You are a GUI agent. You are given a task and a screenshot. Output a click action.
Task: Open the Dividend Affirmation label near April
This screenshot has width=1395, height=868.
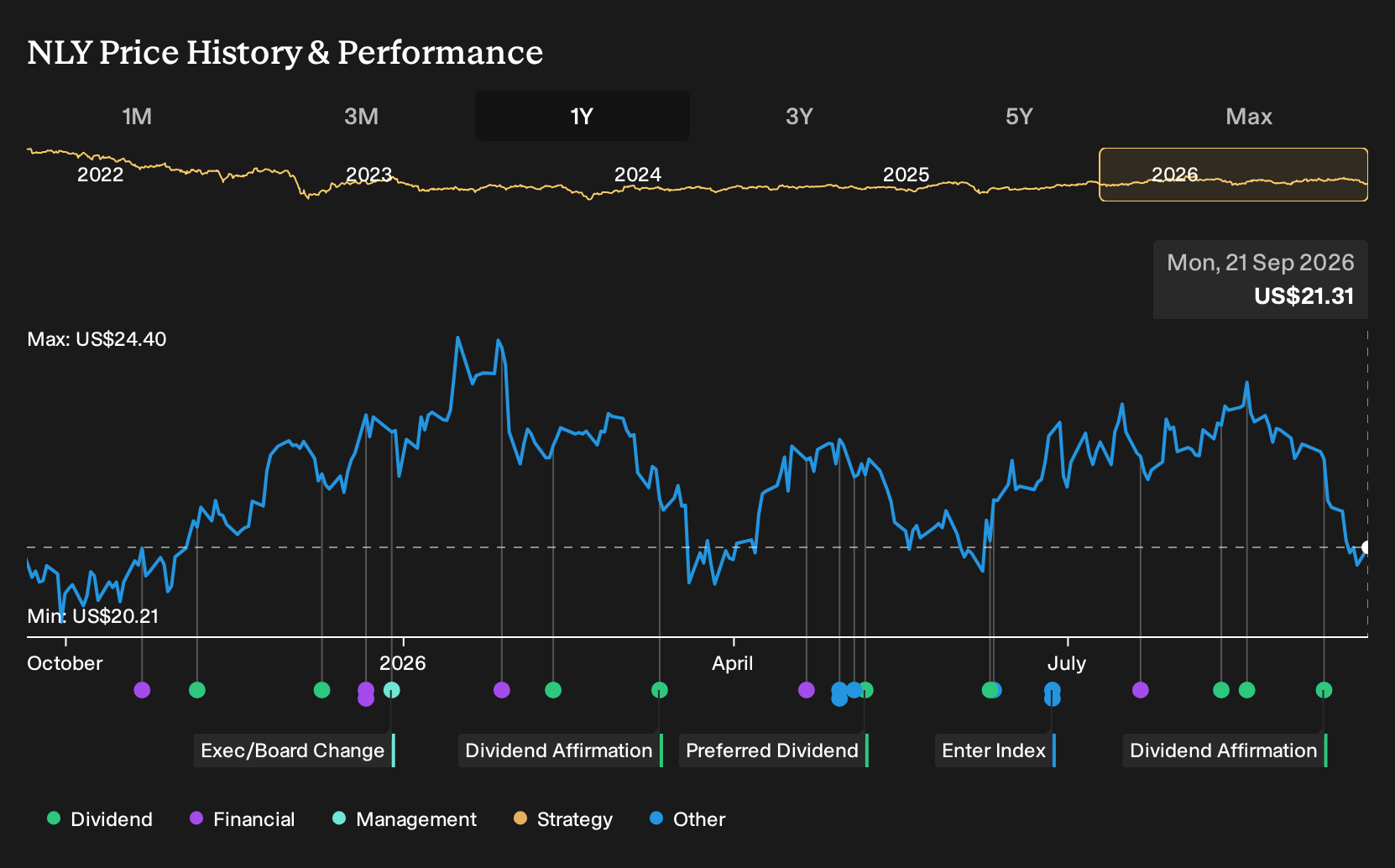point(561,750)
